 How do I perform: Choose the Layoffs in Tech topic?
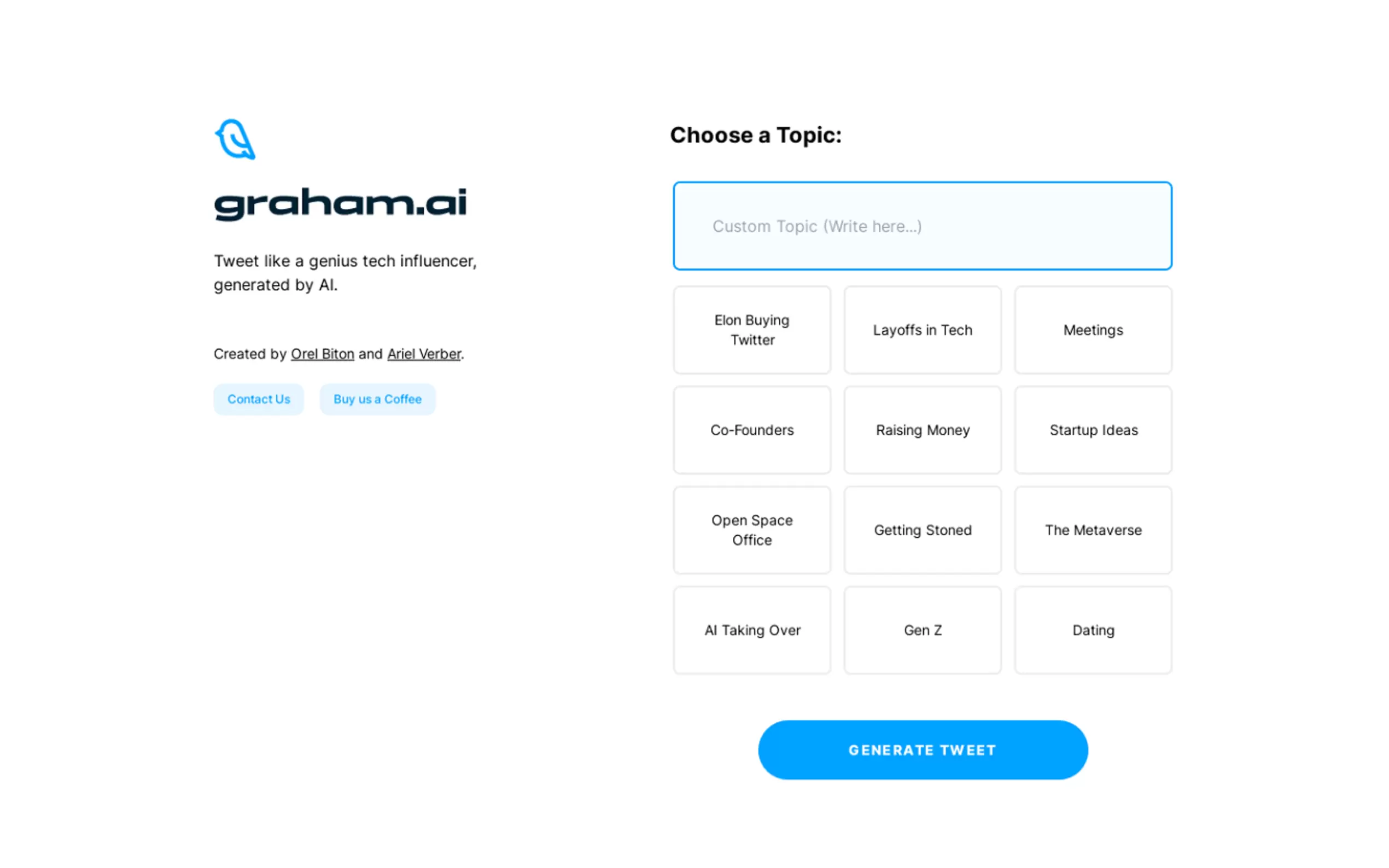921,330
